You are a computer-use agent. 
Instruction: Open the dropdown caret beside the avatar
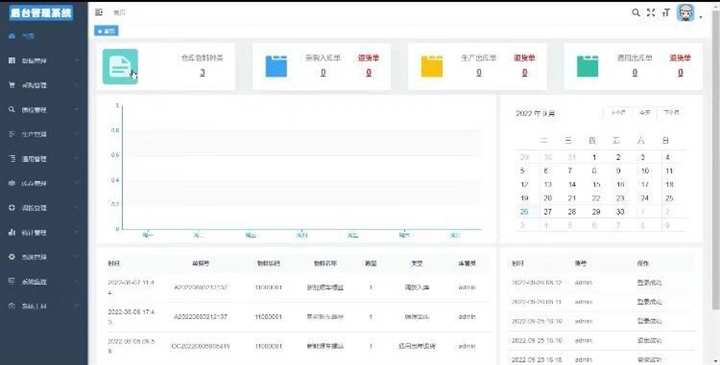pyautogui.click(x=701, y=17)
